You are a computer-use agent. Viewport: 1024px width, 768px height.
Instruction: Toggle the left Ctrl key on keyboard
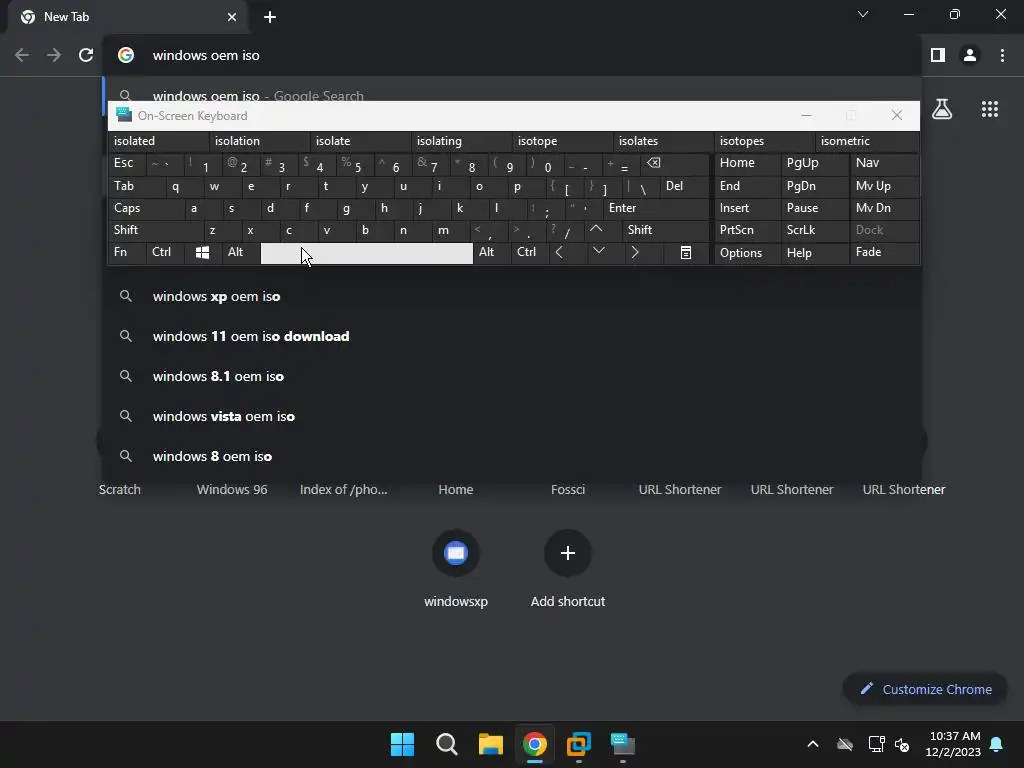click(165, 252)
